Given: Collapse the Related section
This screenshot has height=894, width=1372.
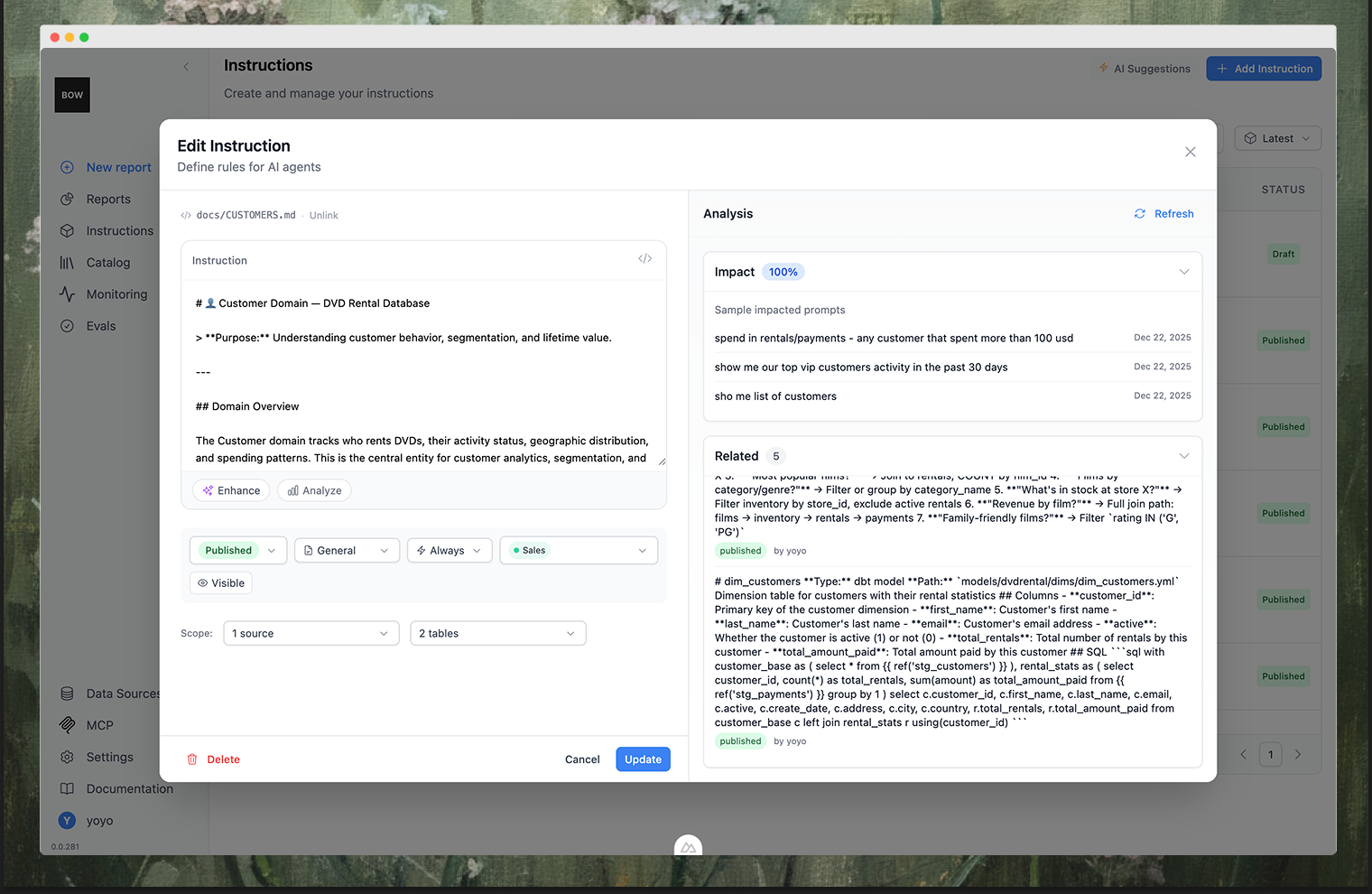Looking at the screenshot, I should 1184,456.
